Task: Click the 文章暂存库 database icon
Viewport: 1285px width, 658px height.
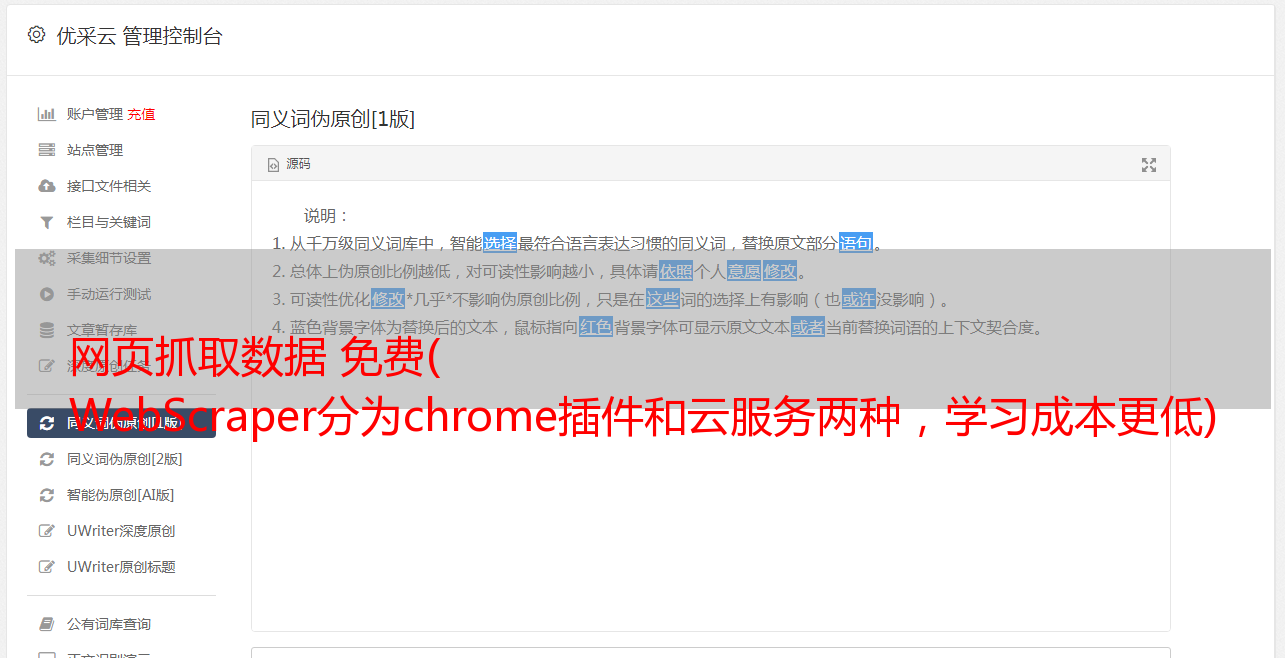Action: pos(46,330)
